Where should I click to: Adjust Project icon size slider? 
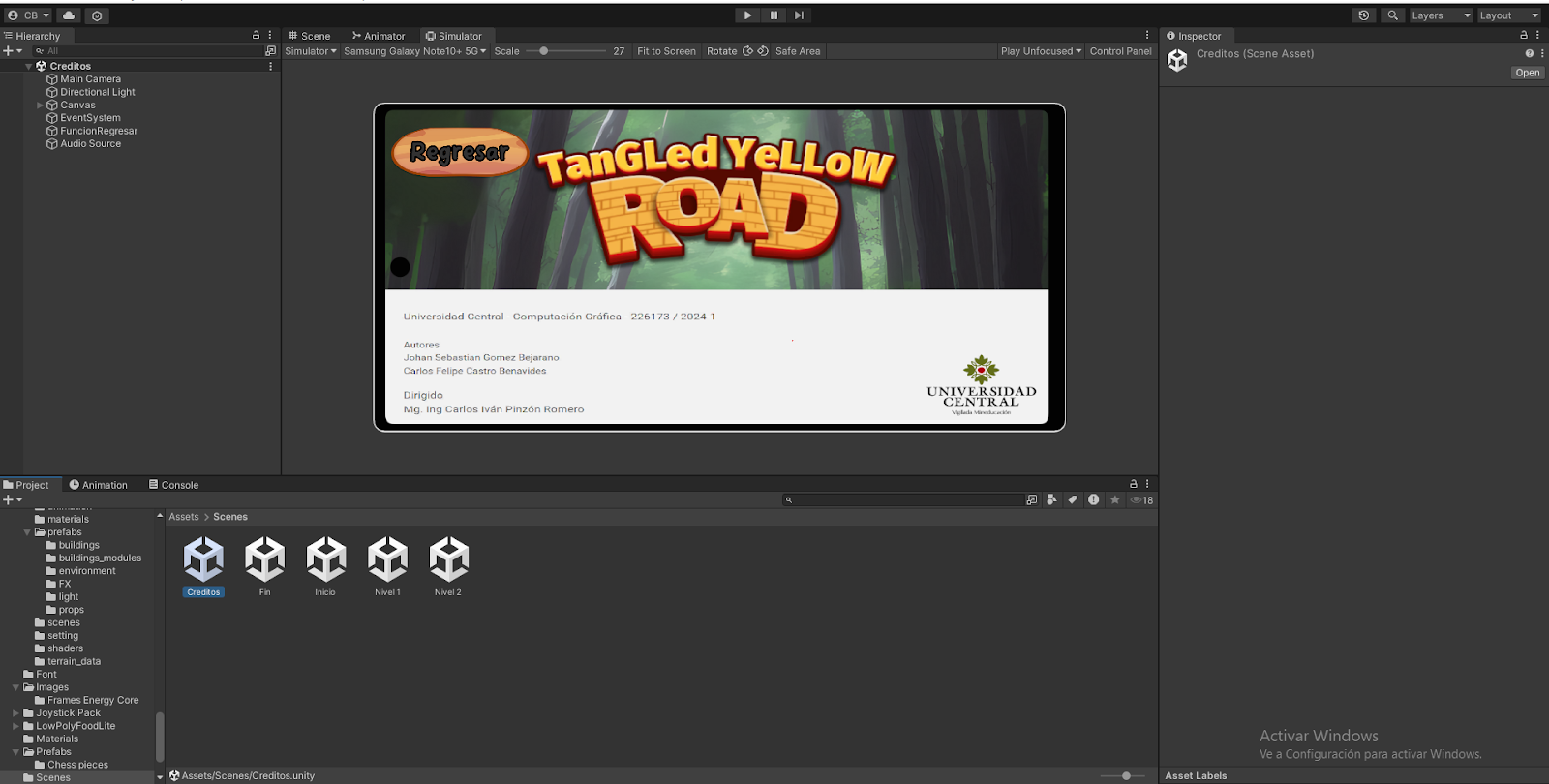click(1123, 775)
